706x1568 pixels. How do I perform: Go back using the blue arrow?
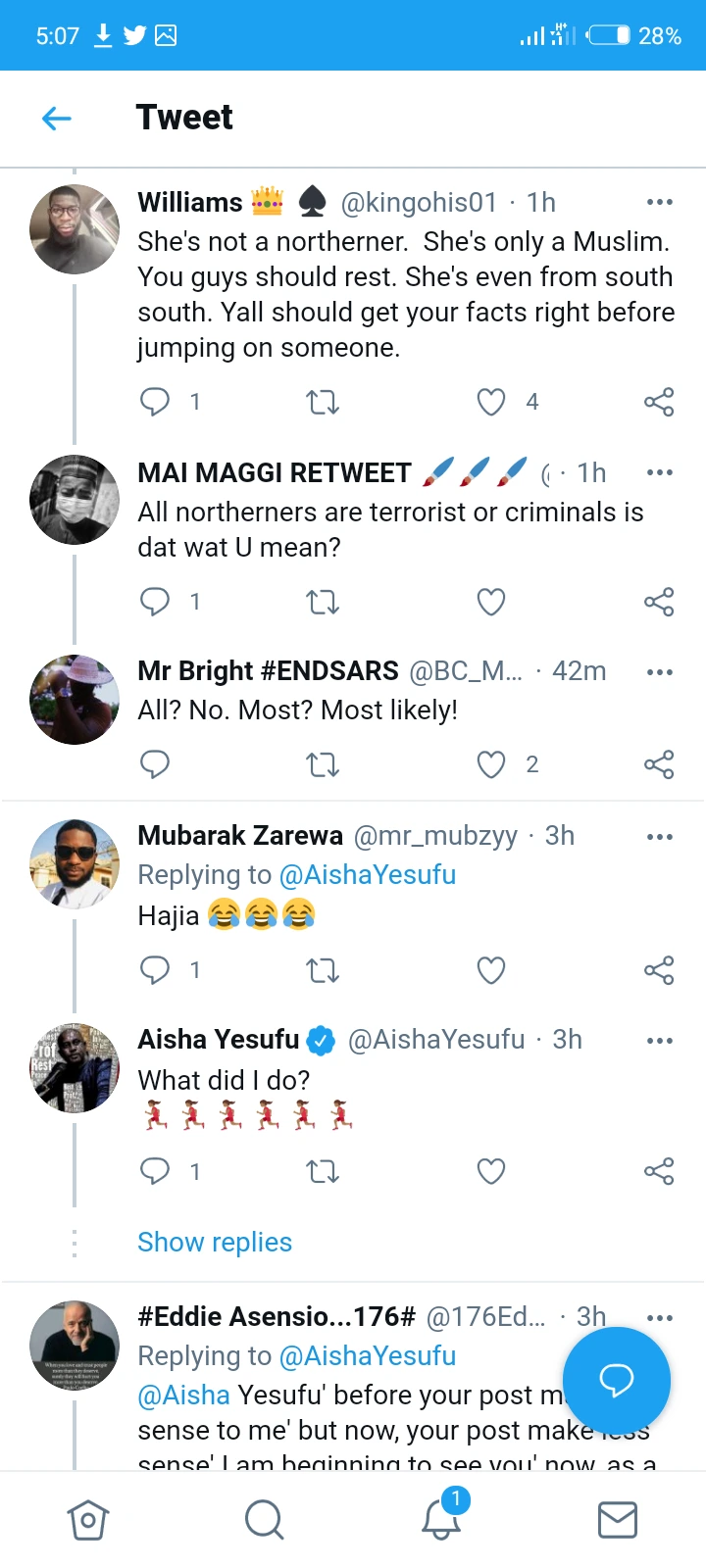[57, 119]
